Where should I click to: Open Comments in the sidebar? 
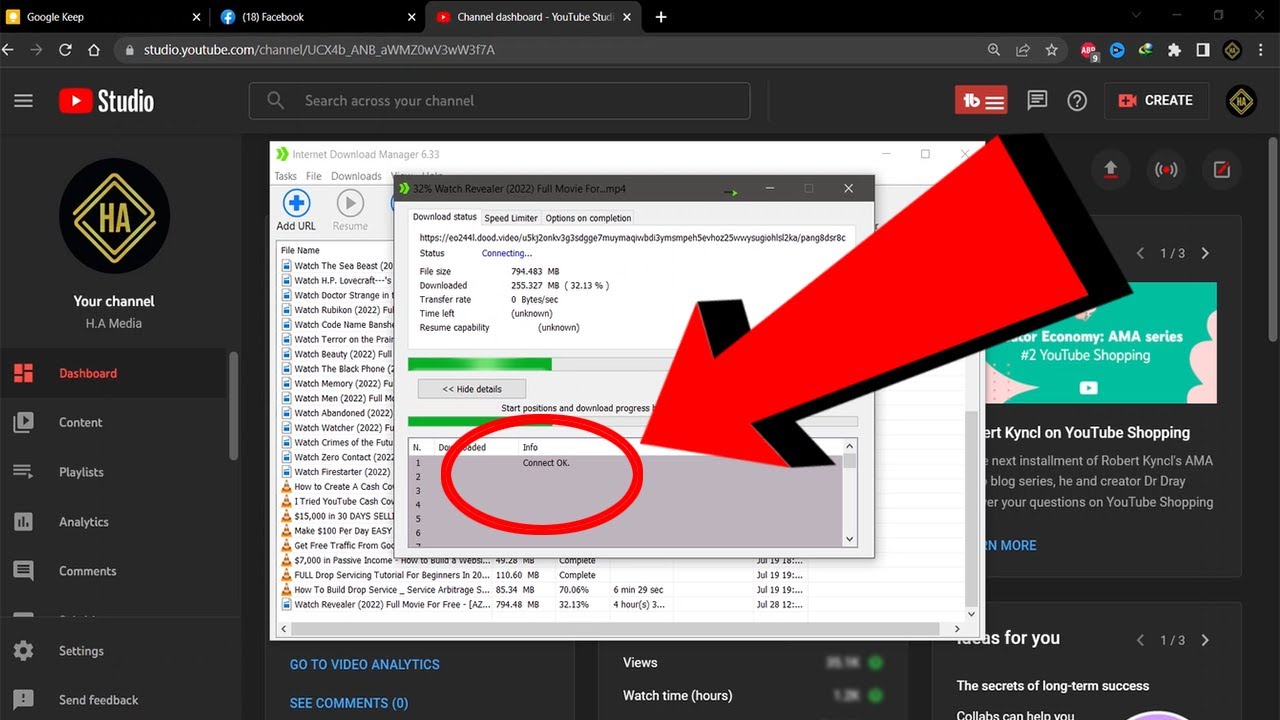click(114, 571)
